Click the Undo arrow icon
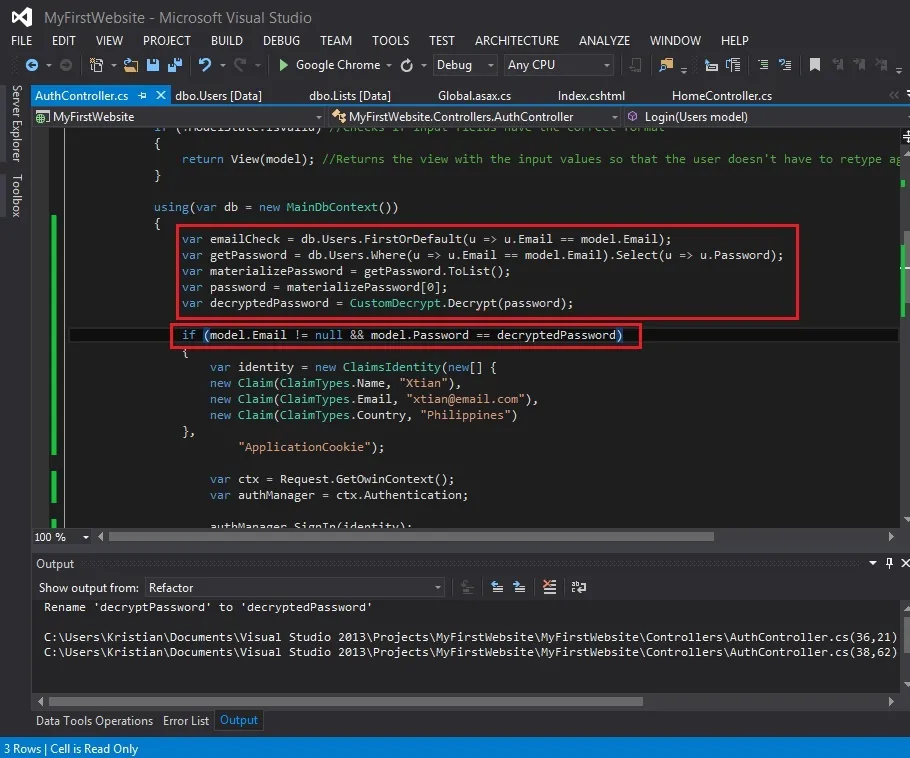The height and width of the screenshot is (758, 910). click(x=205, y=65)
